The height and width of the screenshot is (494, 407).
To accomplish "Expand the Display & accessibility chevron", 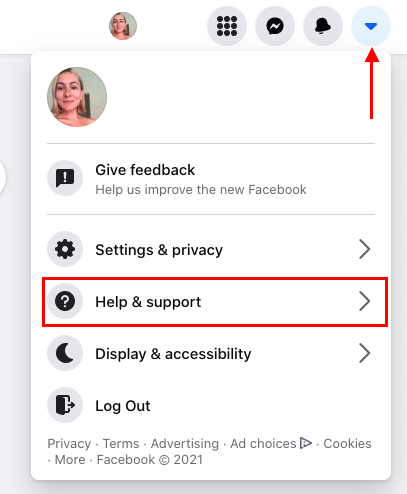I will (x=364, y=353).
